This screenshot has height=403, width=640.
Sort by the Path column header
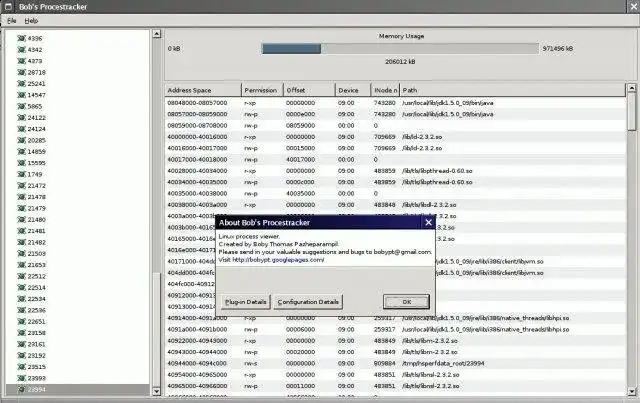[512, 90]
